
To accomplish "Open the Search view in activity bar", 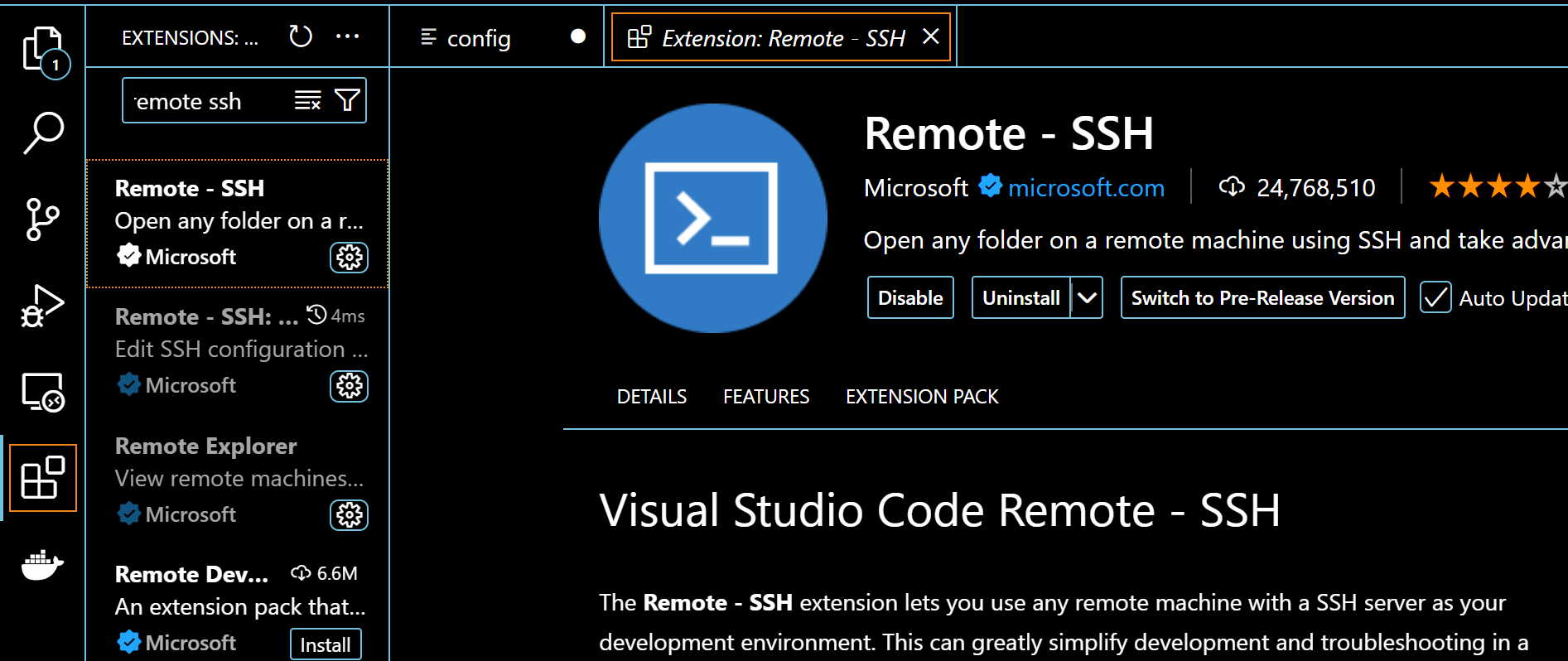I will 43,133.
